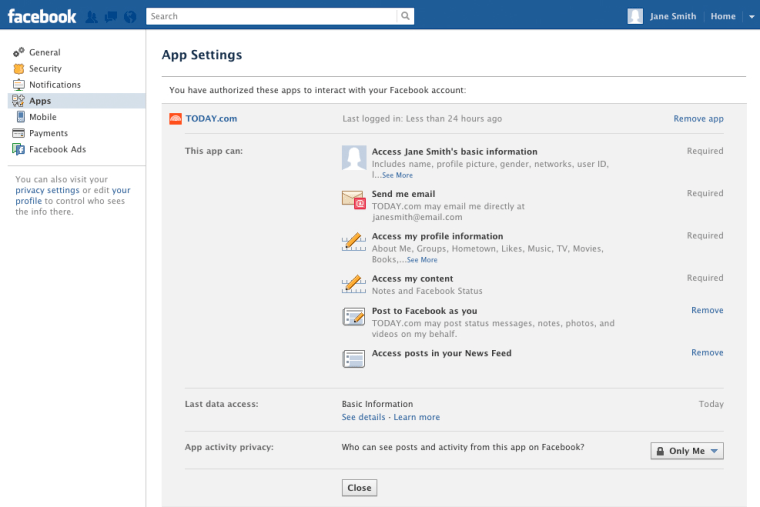This screenshot has width=760, height=507.
Task: Select Mobile in the settings sidebar
Action: click(43, 117)
